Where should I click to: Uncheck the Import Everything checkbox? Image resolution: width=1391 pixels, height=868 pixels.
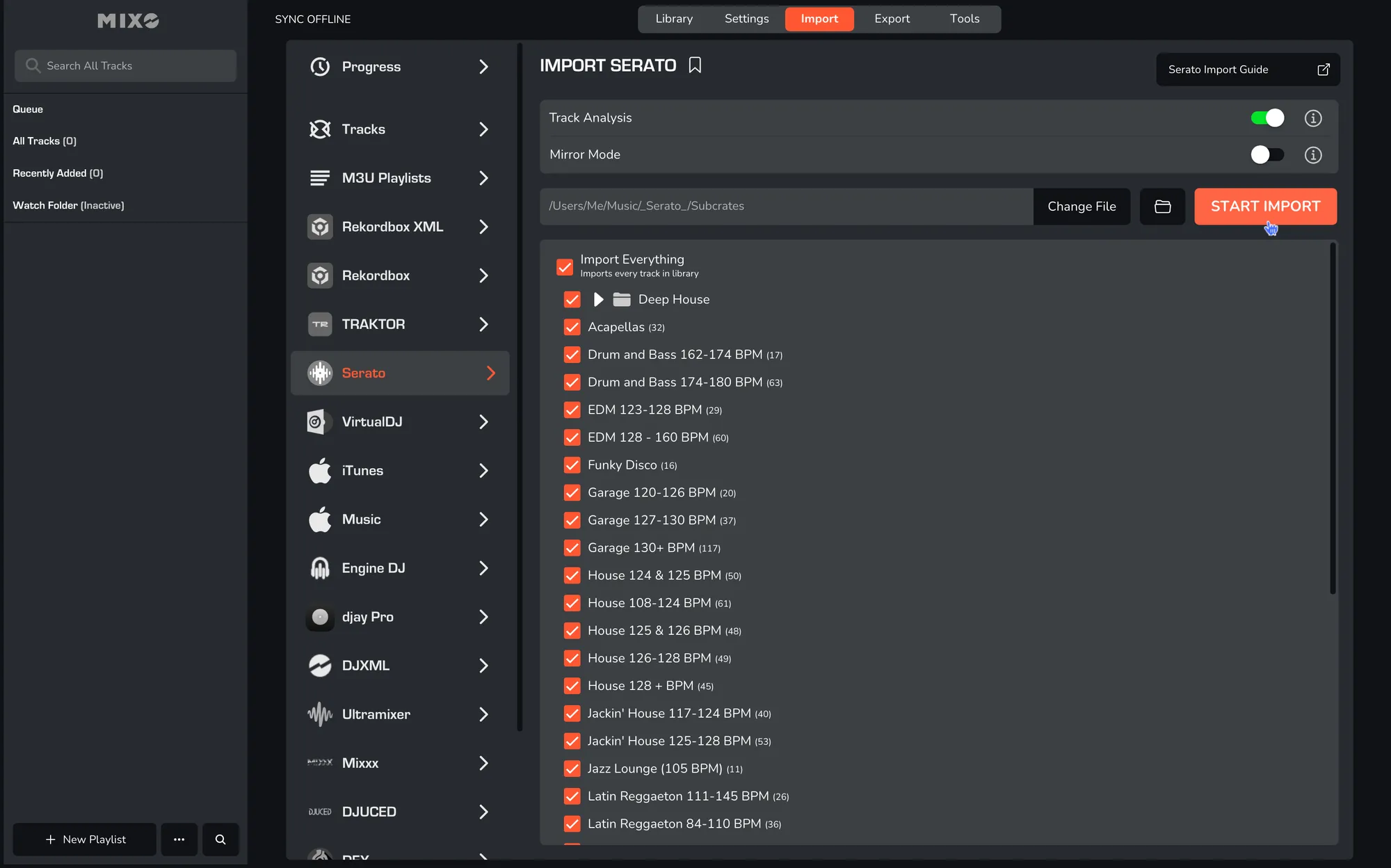565,267
